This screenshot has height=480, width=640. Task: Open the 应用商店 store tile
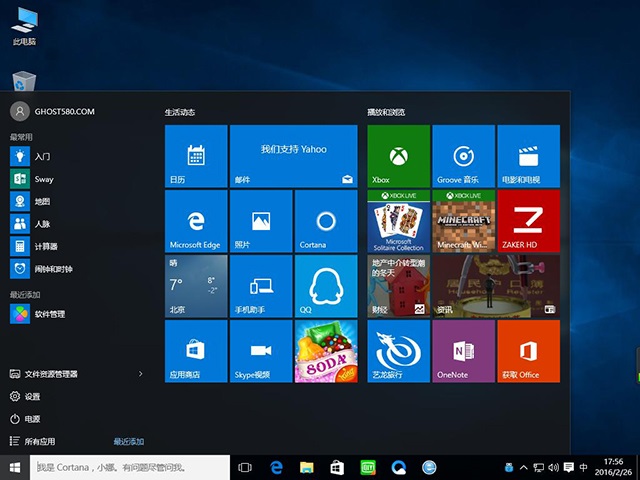tap(196, 350)
